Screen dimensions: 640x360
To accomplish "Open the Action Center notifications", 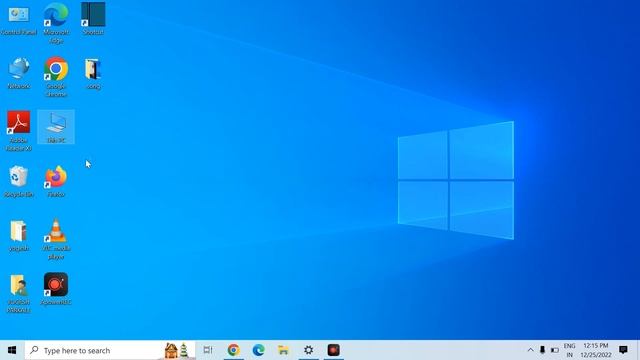I will pyautogui.click(x=623, y=350).
